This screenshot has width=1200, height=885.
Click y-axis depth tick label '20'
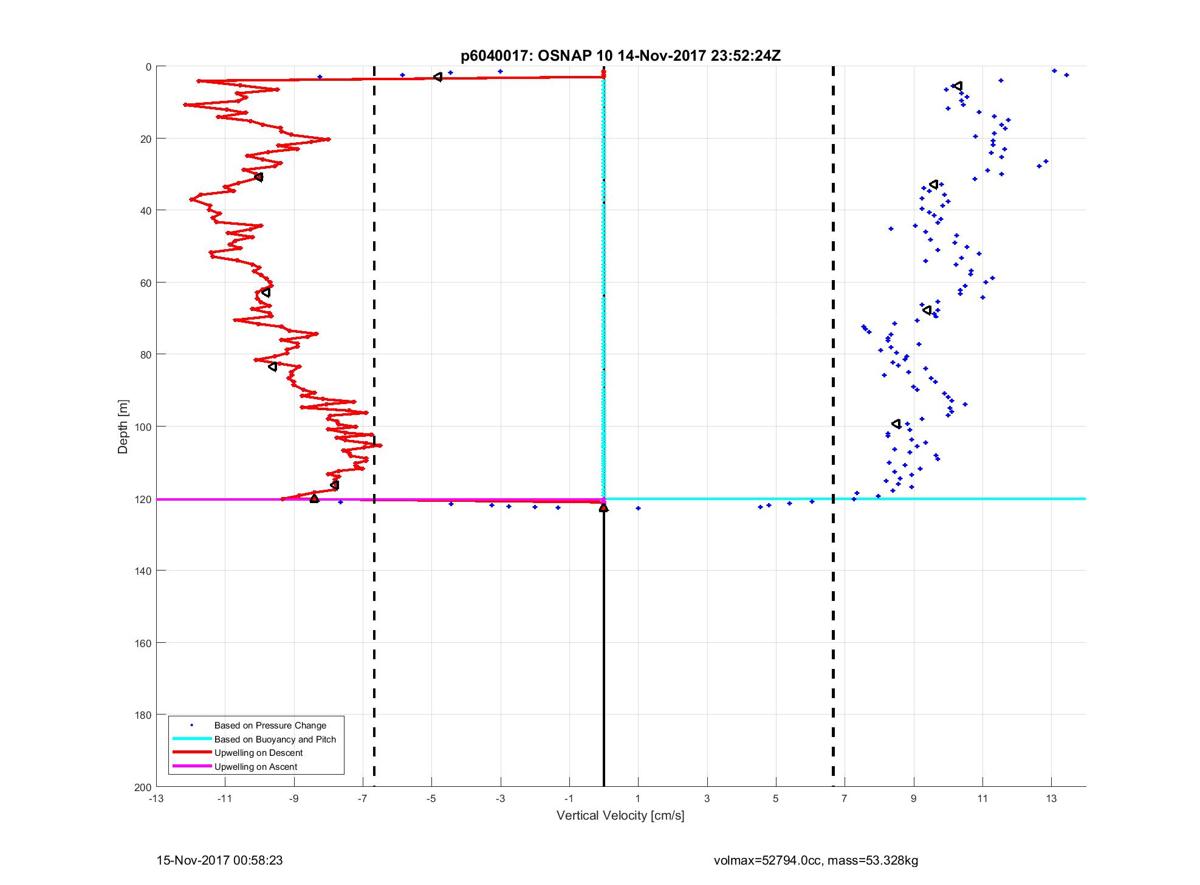pyautogui.click(x=145, y=139)
